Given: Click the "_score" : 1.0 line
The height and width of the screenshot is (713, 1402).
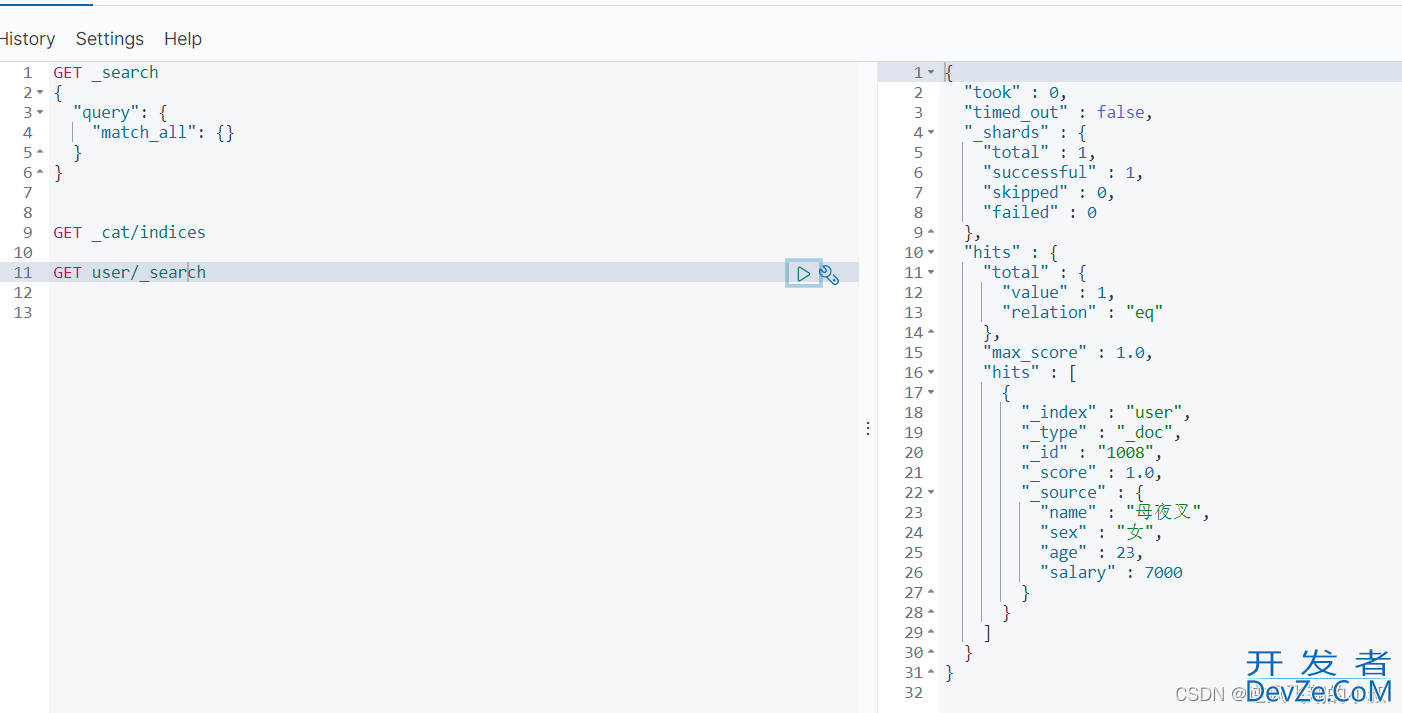Looking at the screenshot, I should [1092, 472].
